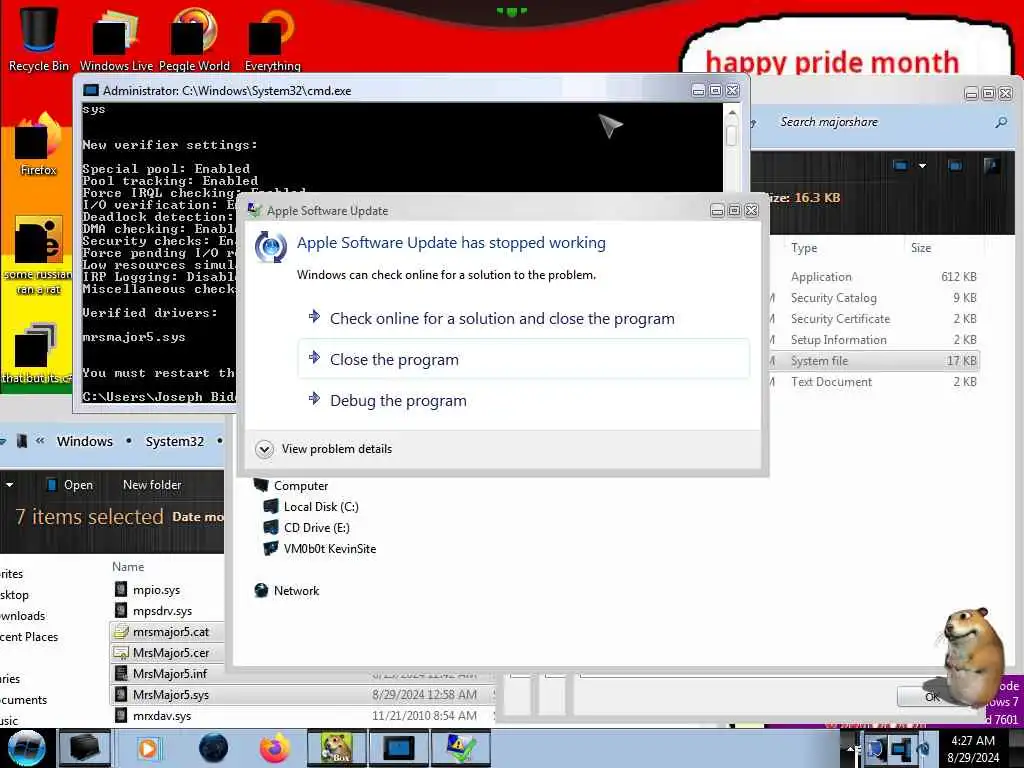Click the cmd.exe title bar icon
1024x768 pixels.
tap(91, 90)
